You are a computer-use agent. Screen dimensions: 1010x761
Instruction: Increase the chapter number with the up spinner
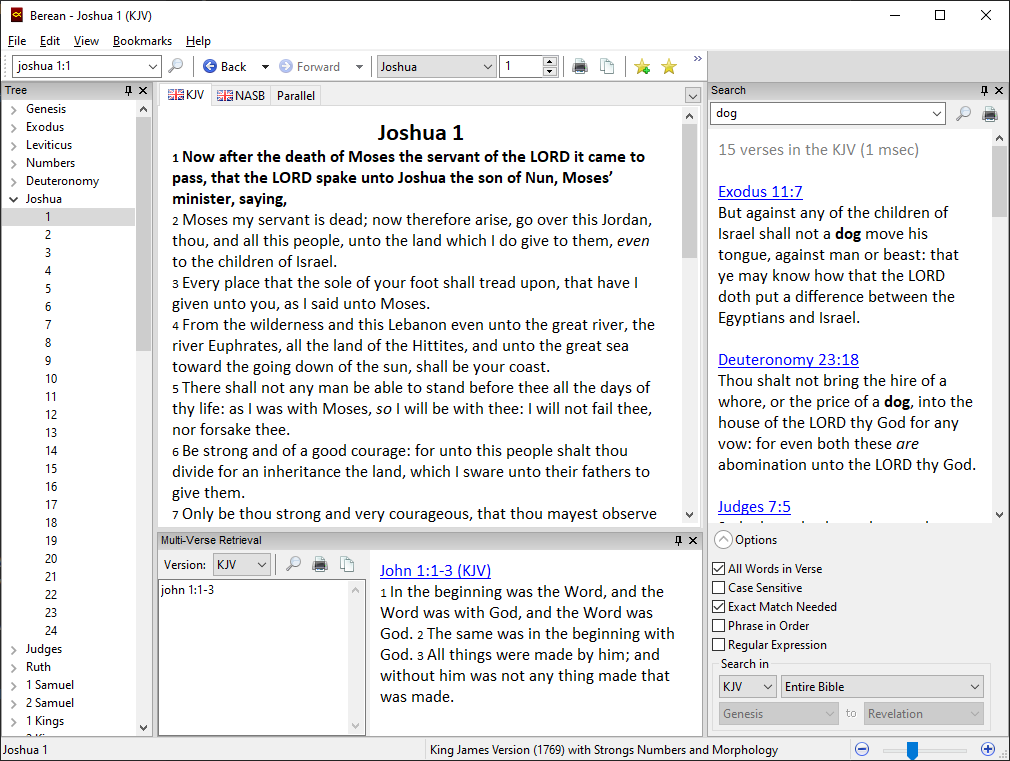(549, 62)
